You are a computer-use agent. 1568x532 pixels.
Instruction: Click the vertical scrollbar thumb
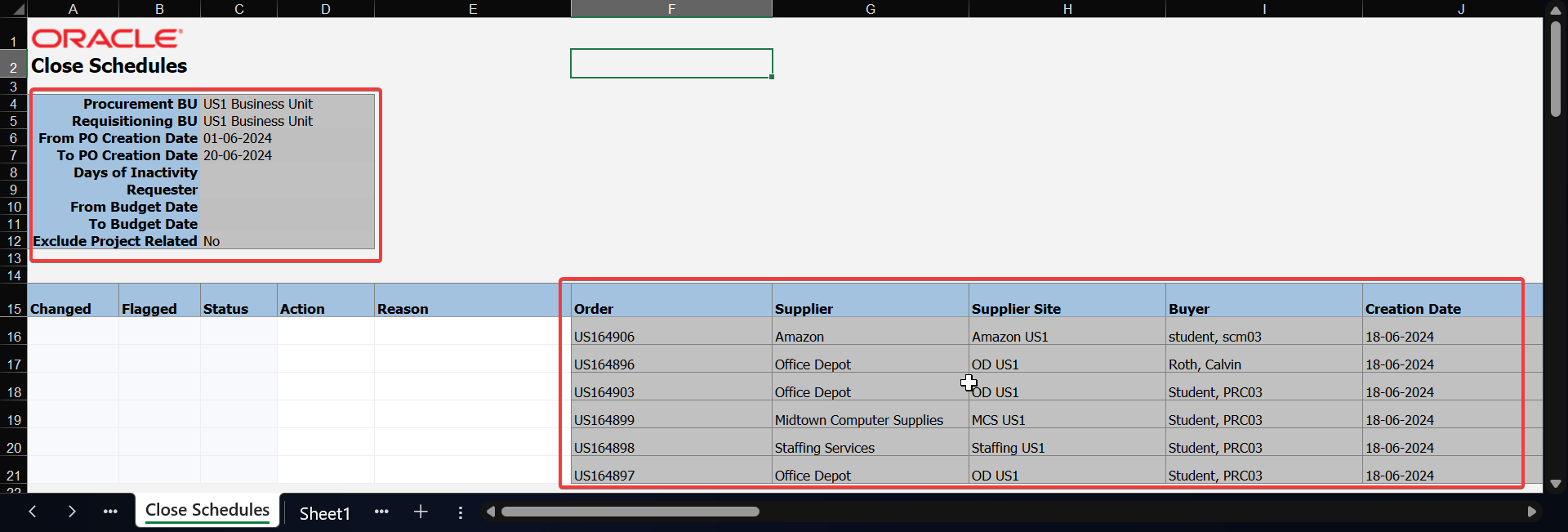1555,69
